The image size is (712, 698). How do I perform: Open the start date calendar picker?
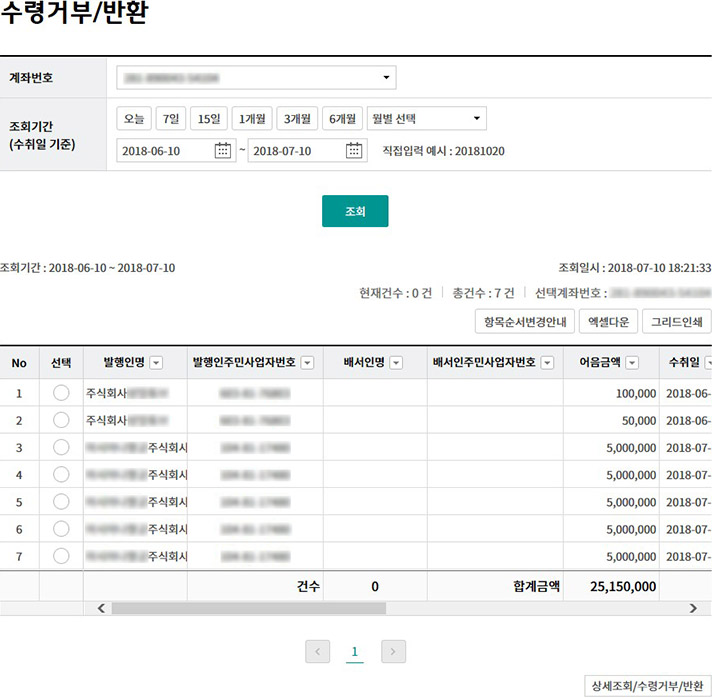[x=223, y=151]
